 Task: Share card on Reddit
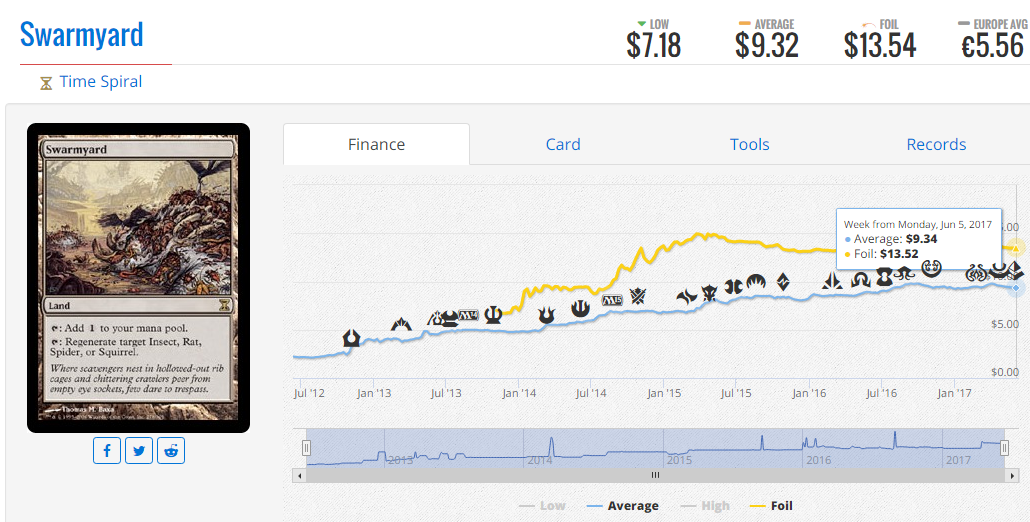171,450
